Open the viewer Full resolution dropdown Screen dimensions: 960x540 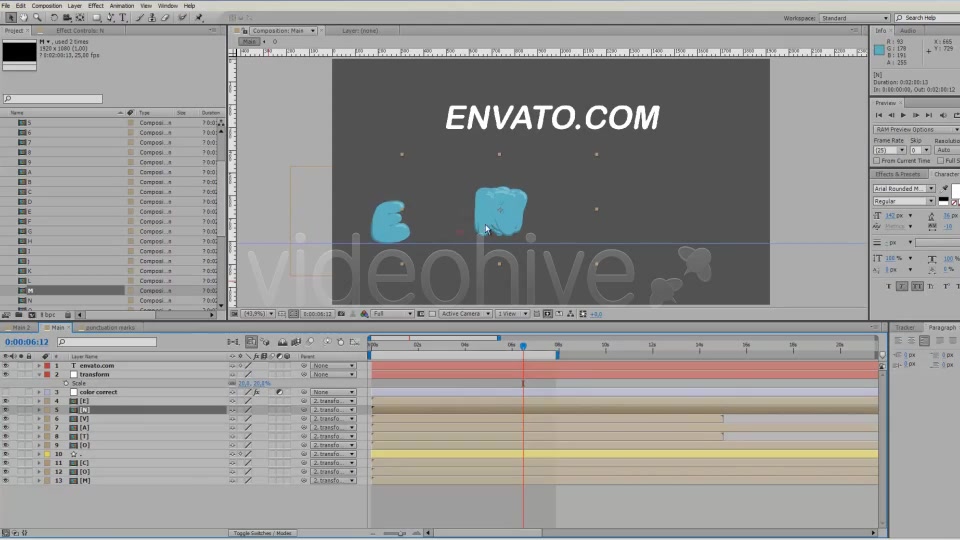(x=392, y=313)
